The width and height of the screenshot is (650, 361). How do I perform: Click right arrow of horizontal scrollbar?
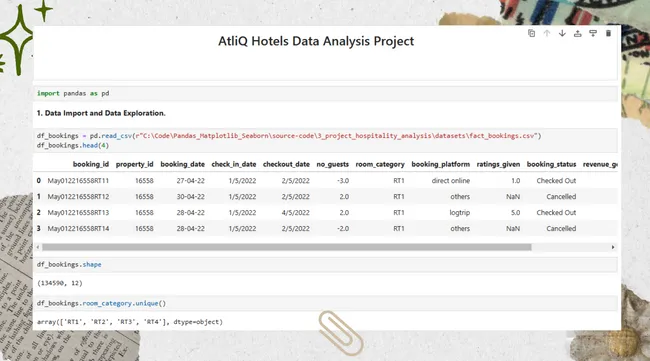click(x=613, y=247)
